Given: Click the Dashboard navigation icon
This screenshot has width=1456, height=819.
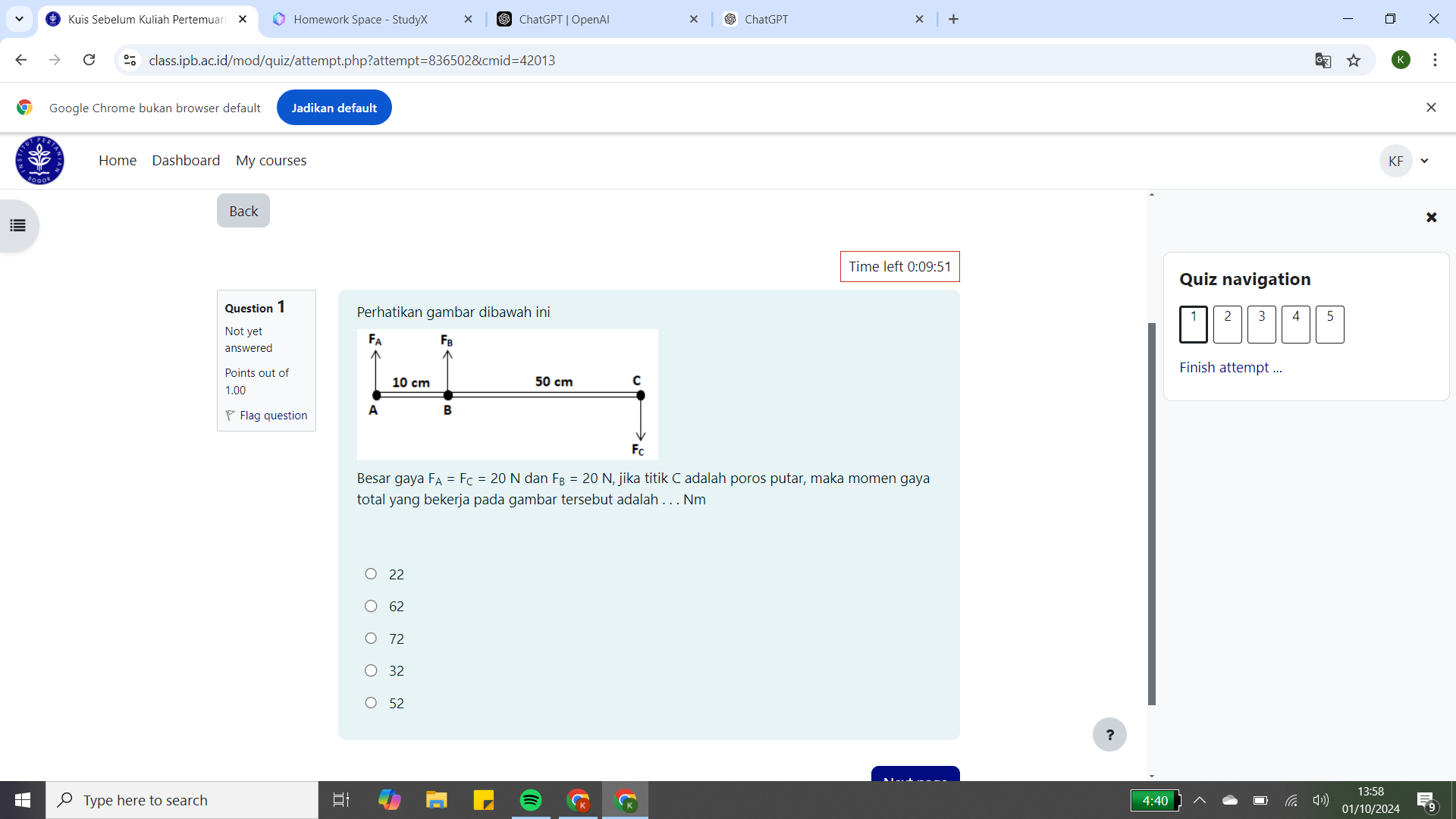Looking at the screenshot, I should coord(187,160).
